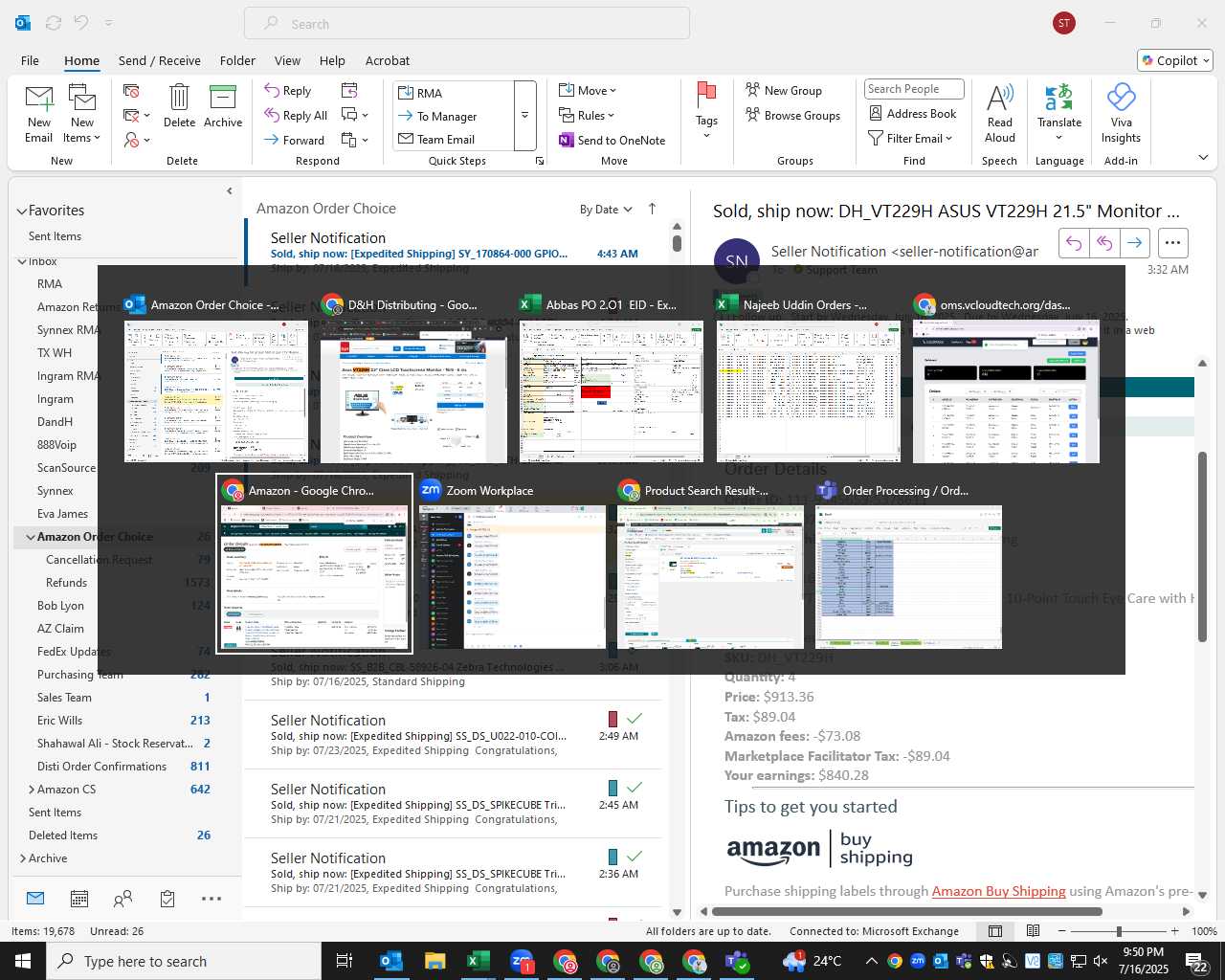Toggle the sort order arrow

[x=653, y=209]
